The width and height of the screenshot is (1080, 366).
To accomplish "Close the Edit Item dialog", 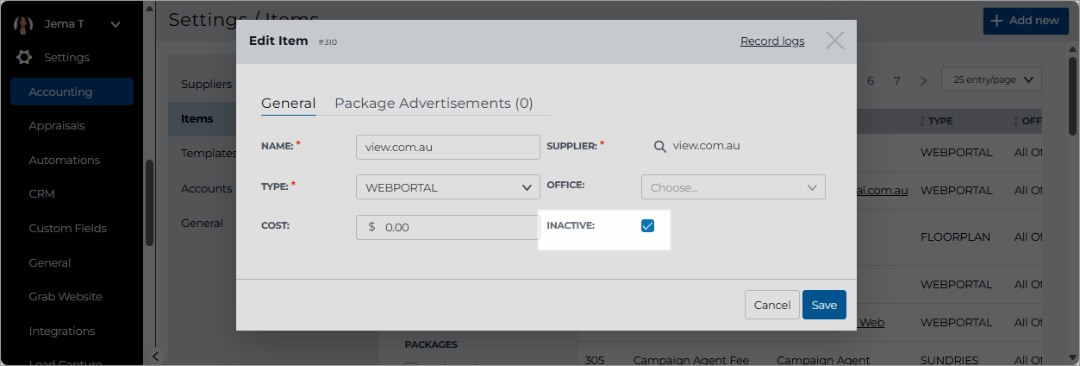I will tap(835, 41).
